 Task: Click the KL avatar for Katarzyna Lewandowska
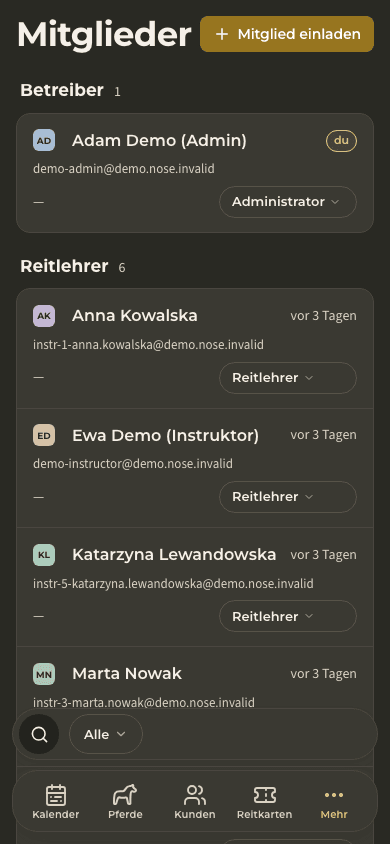click(44, 555)
